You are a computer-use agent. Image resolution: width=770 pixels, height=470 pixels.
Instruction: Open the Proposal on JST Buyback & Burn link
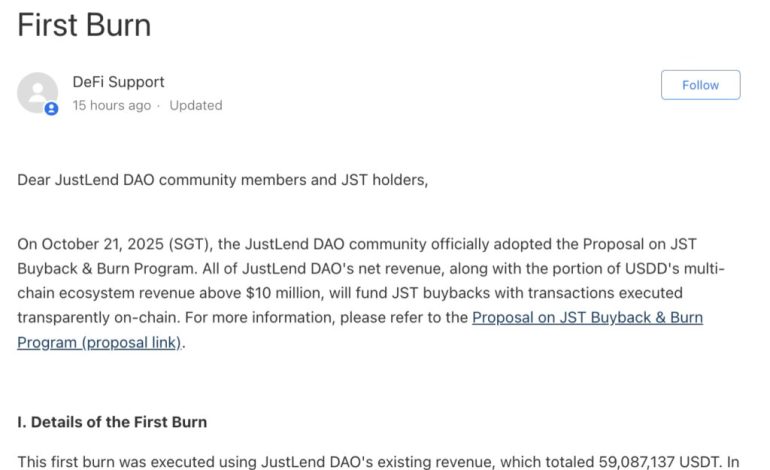587,318
